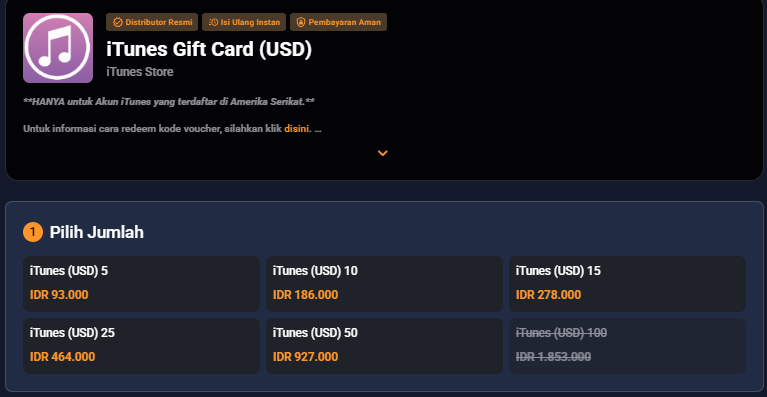Choose the iTunes (USD) 10 amount
The image size is (767, 397).
point(384,284)
